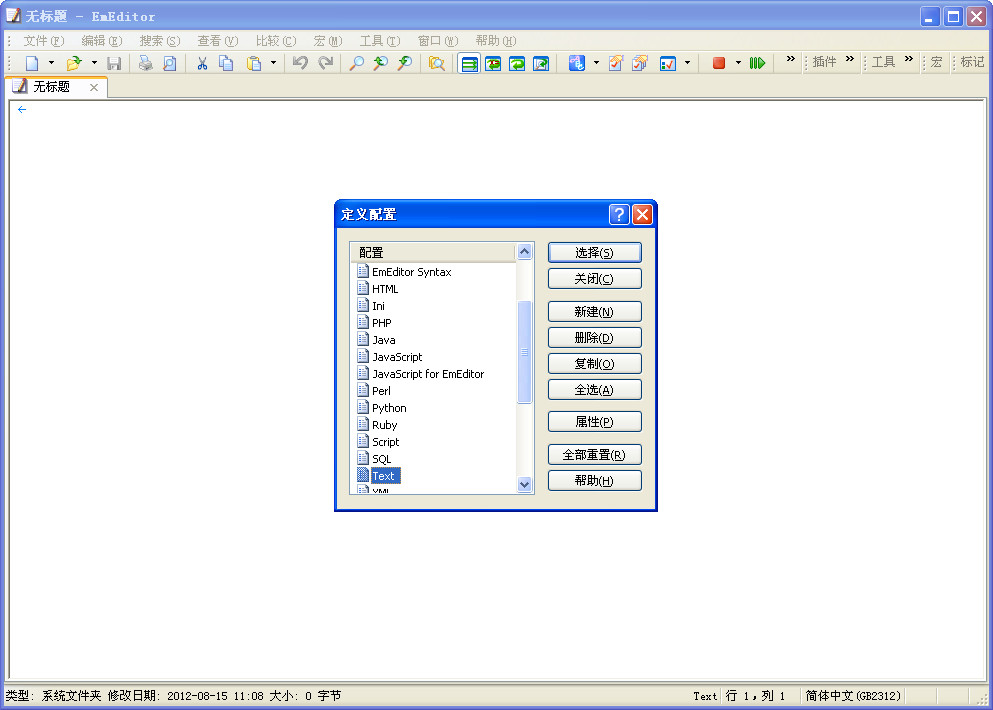Viewport: 993px width, 710px height.
Task: Click the Find in Files icon
Action: (437, 63)
